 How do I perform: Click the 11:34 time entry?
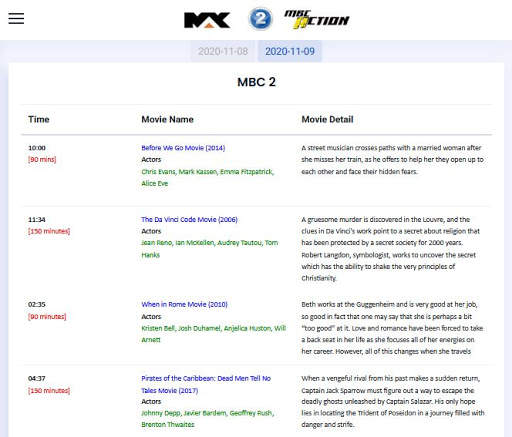tap(37, 219)
